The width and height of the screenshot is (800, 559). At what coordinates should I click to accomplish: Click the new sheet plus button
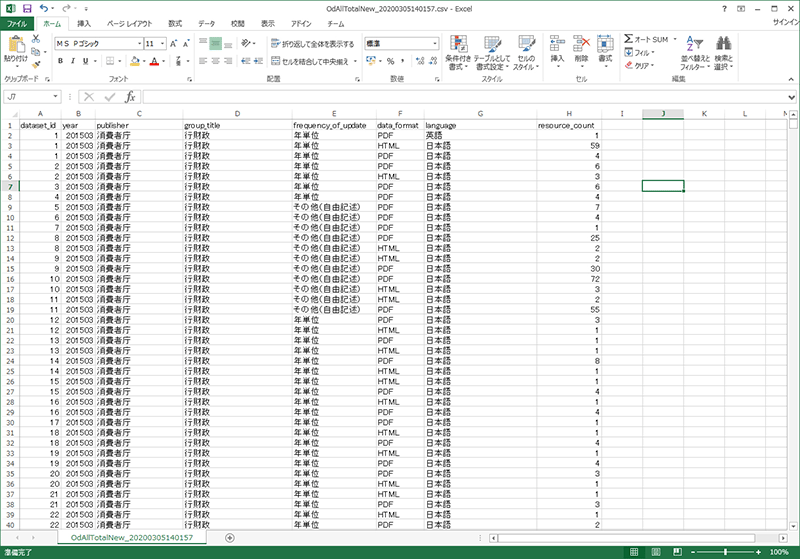(230, 538)
